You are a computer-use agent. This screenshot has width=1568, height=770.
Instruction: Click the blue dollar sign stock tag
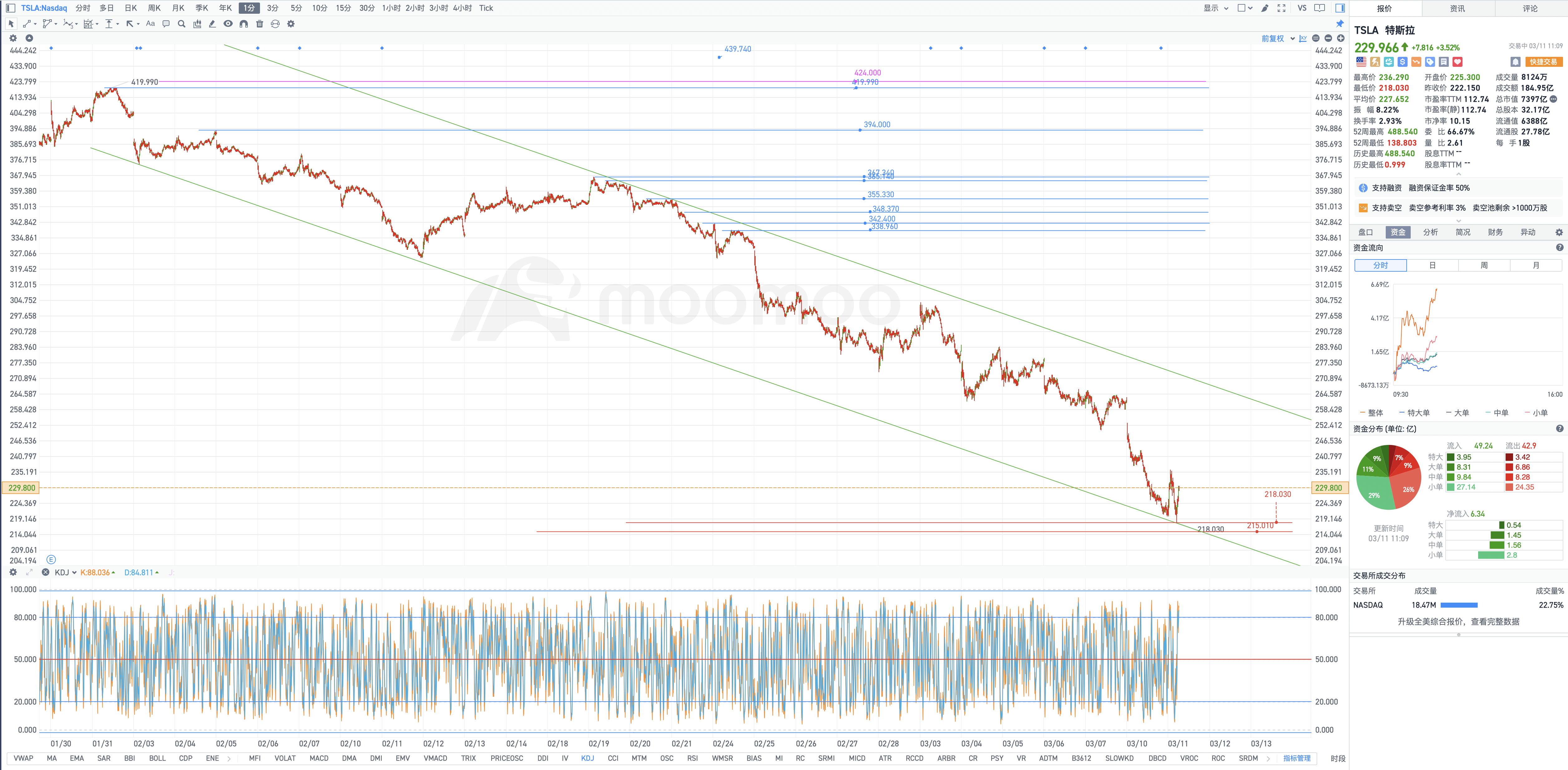point(1403,62)
